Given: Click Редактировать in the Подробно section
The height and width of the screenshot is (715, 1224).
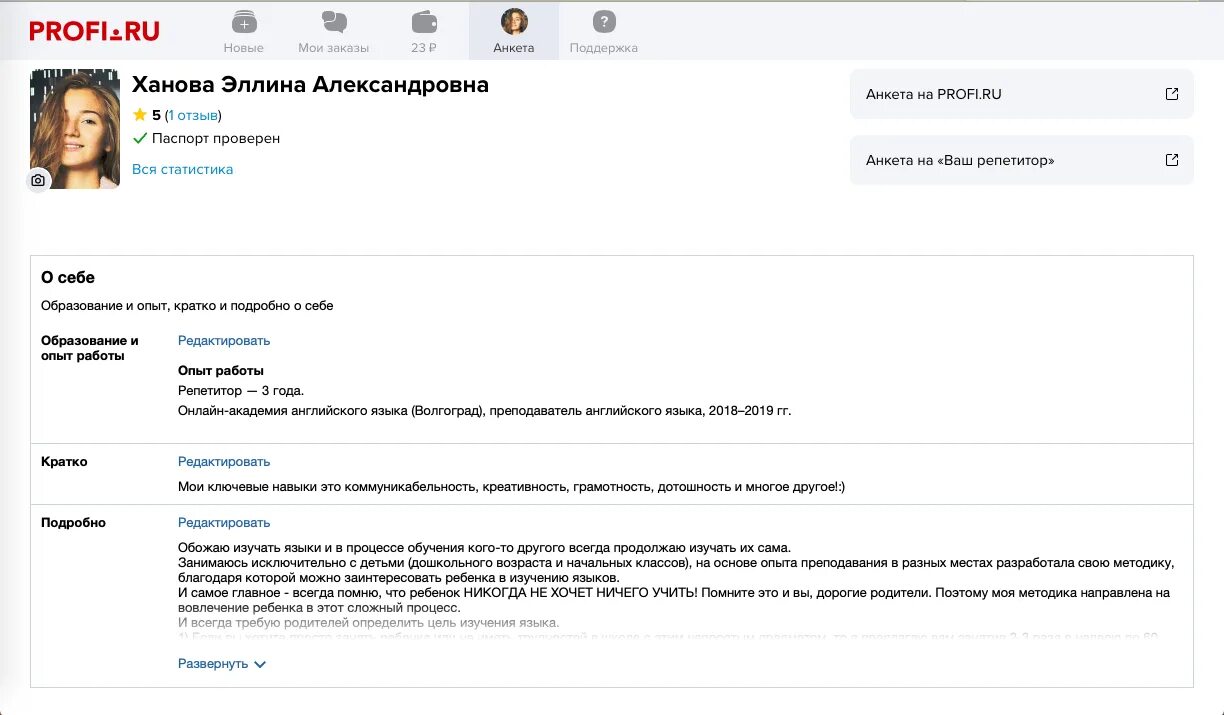Looking at the screenshot, I should 224,522.
